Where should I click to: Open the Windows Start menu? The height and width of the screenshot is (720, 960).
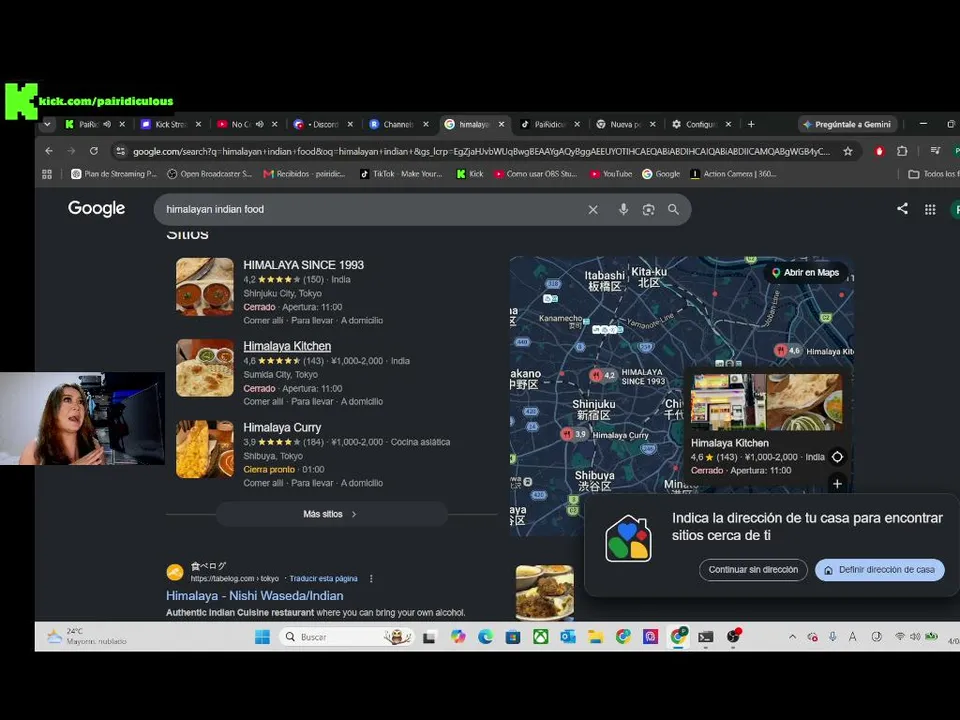(262, 637)
